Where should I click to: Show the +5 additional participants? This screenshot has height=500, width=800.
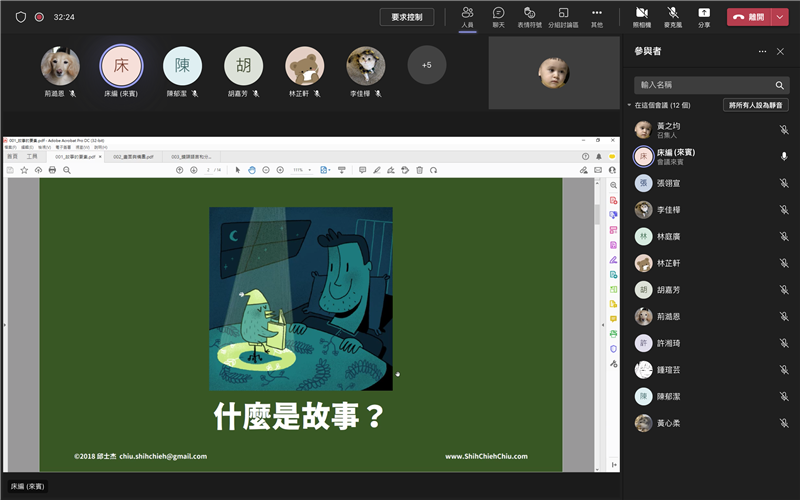[x=427, y=65]
